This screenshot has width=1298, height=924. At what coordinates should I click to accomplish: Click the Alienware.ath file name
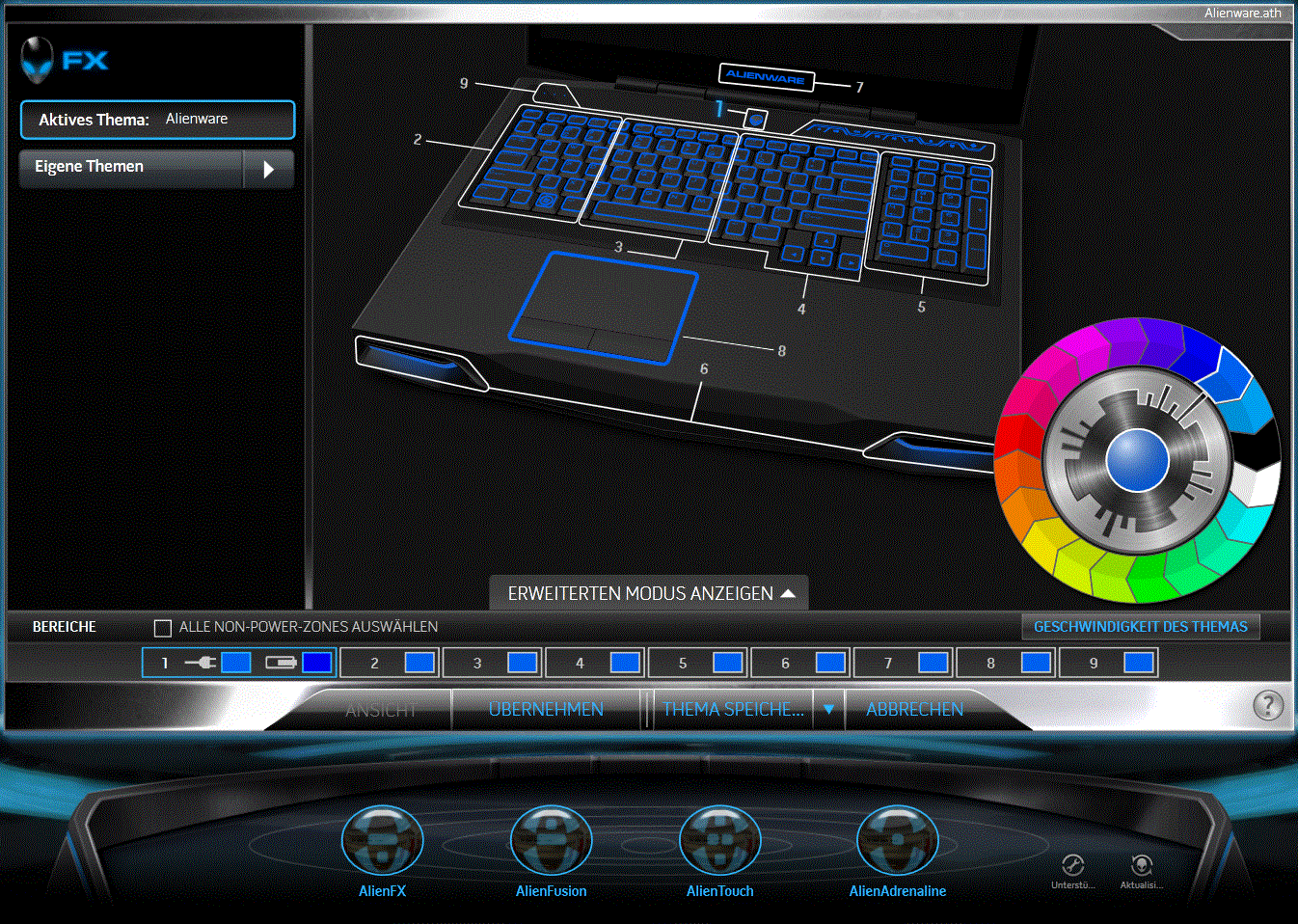click(1243, 13)
